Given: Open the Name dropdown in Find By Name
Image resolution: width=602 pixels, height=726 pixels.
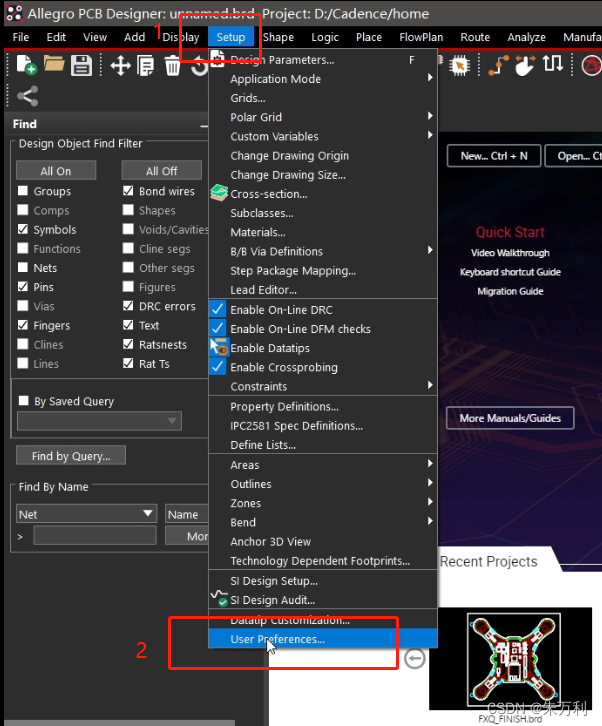Looking at the screenshot, I should click(x=187, y=514).
